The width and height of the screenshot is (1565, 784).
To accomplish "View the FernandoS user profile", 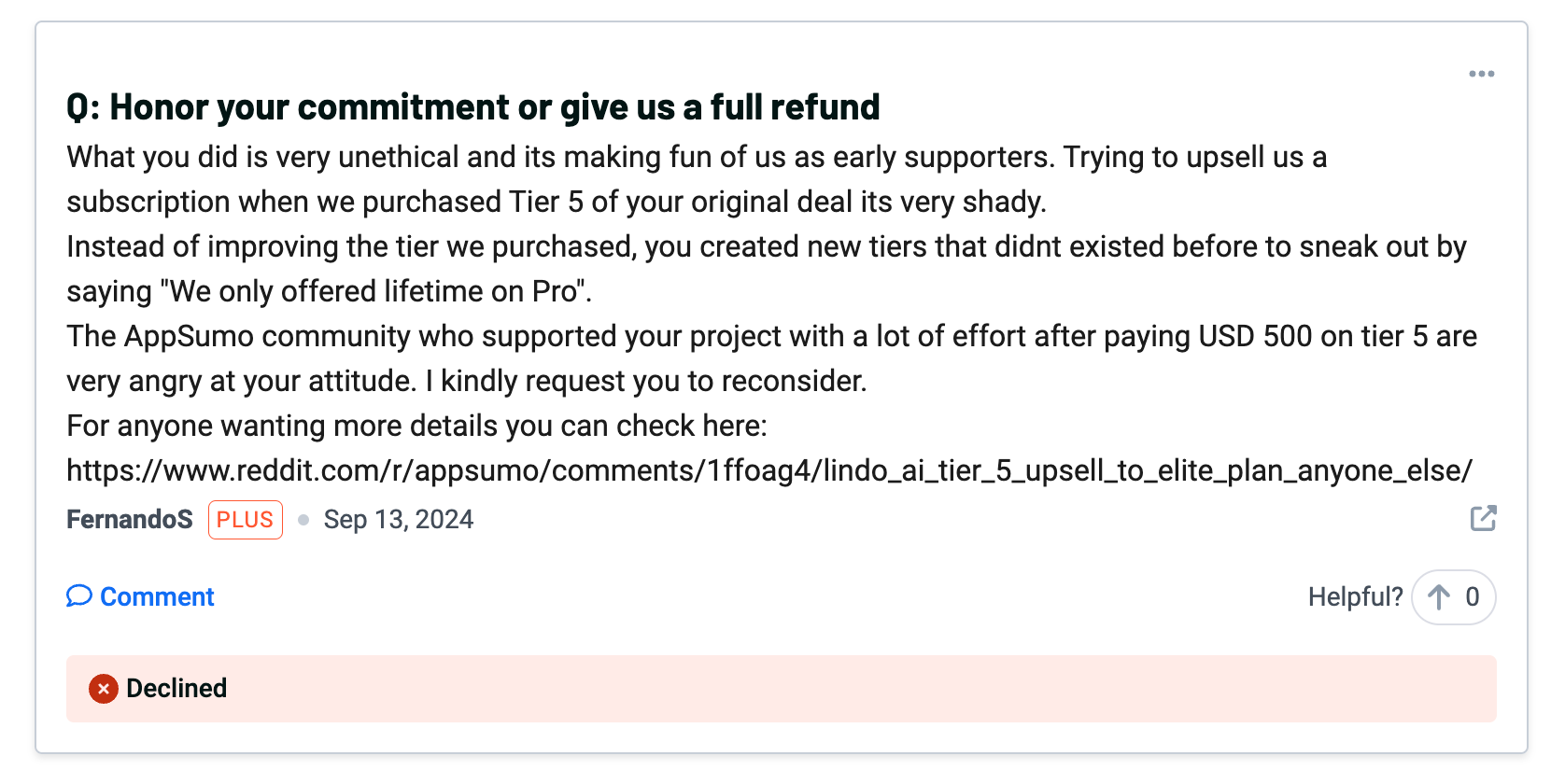I will click(130, 520).
